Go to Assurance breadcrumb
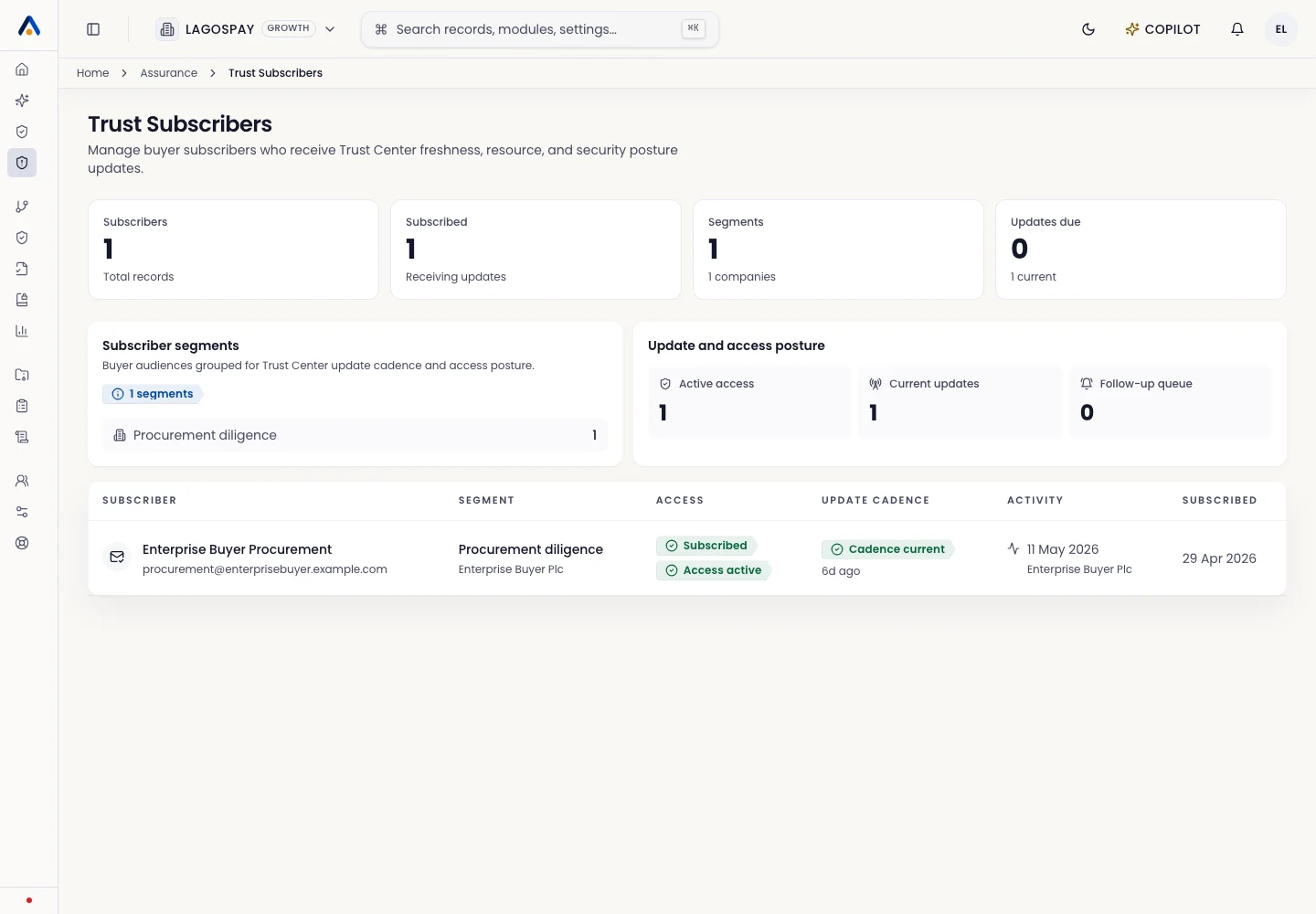 tap(169, 73)
